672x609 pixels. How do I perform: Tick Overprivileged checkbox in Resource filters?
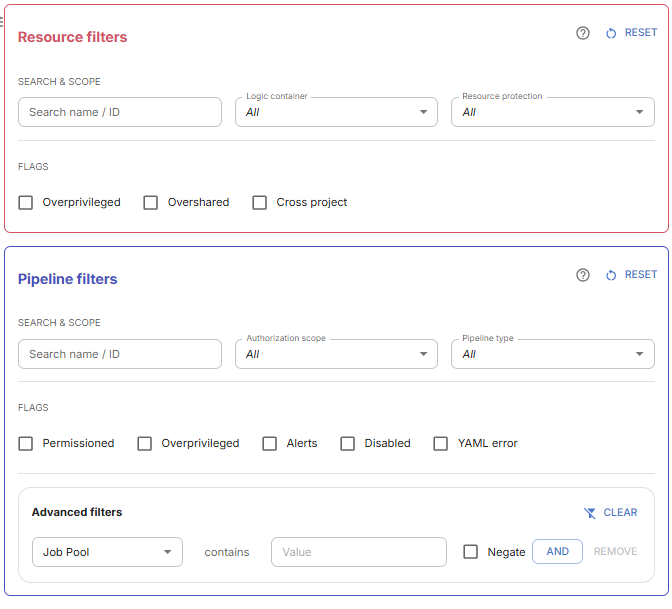[26, 202]
